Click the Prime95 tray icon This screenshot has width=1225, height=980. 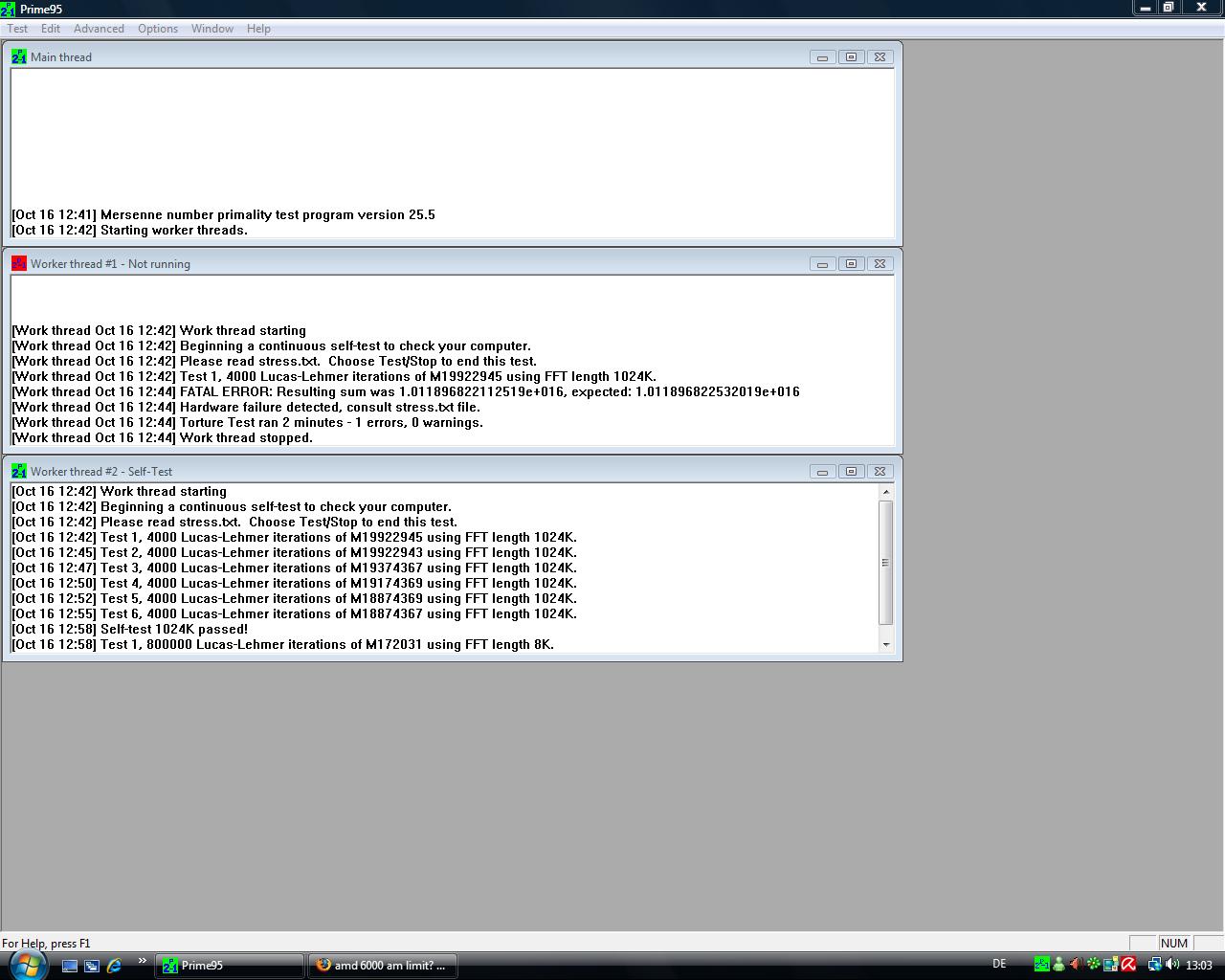pyautogui.click(x=1041, y=965)
